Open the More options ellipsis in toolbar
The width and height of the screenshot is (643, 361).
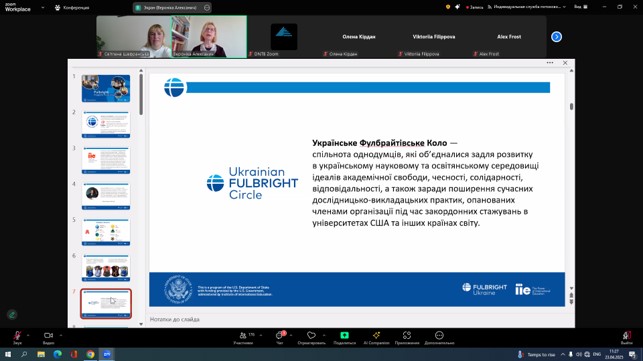(439, 337)
